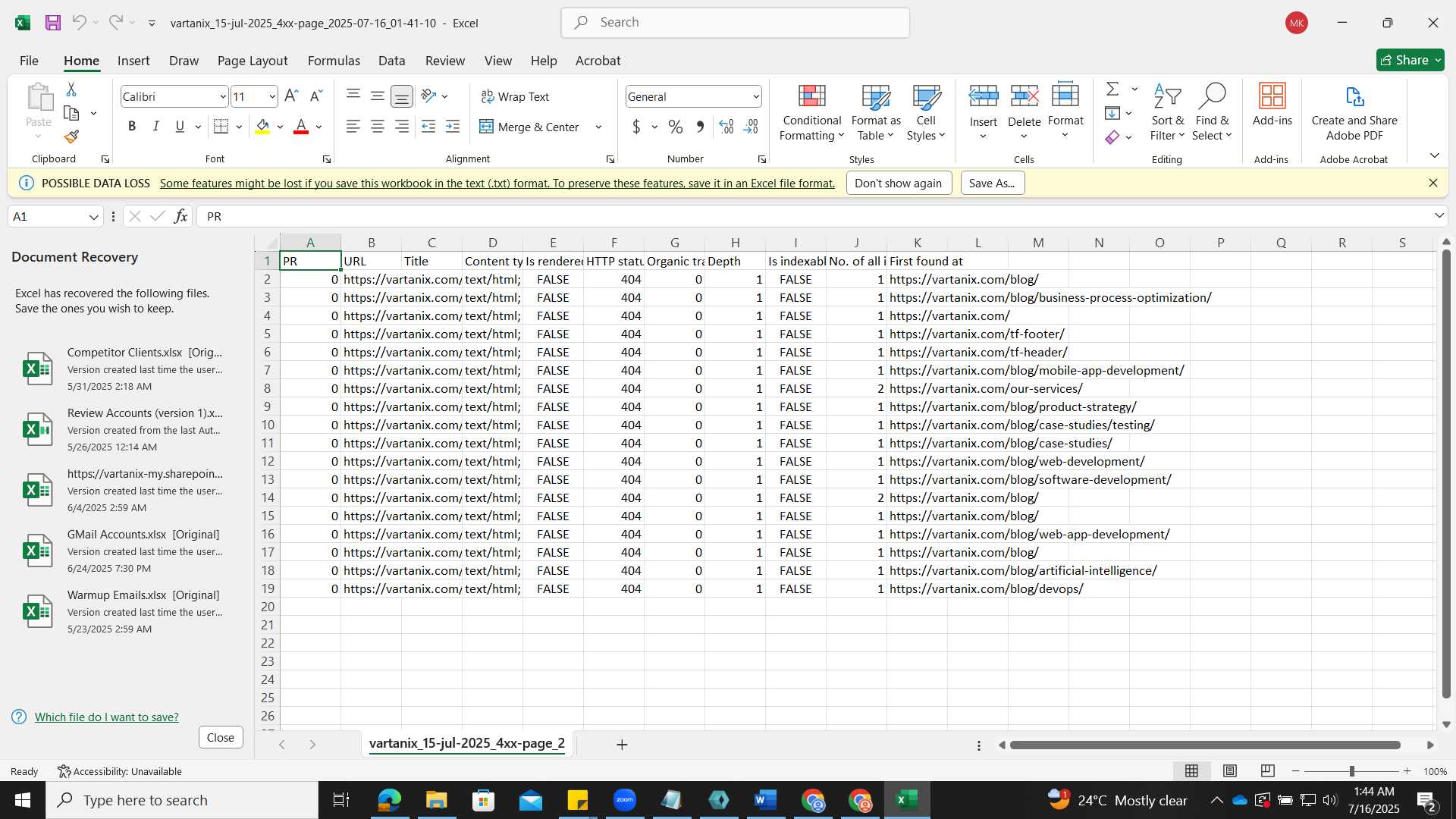Click the Save As... button
The height and width of the screenshot is (819, 1456).
click(992, 183)
